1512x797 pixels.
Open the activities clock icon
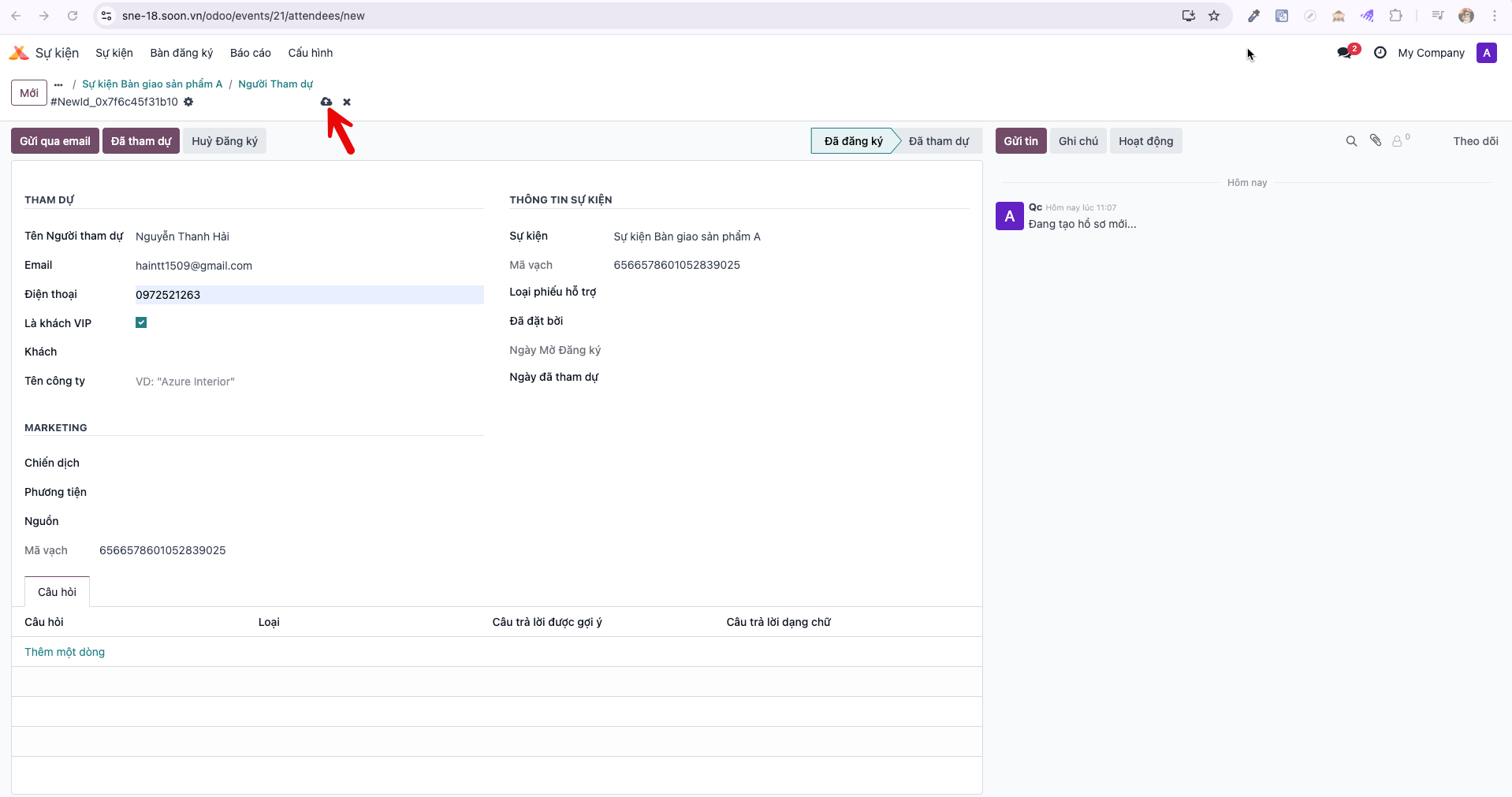(1380, 53)
